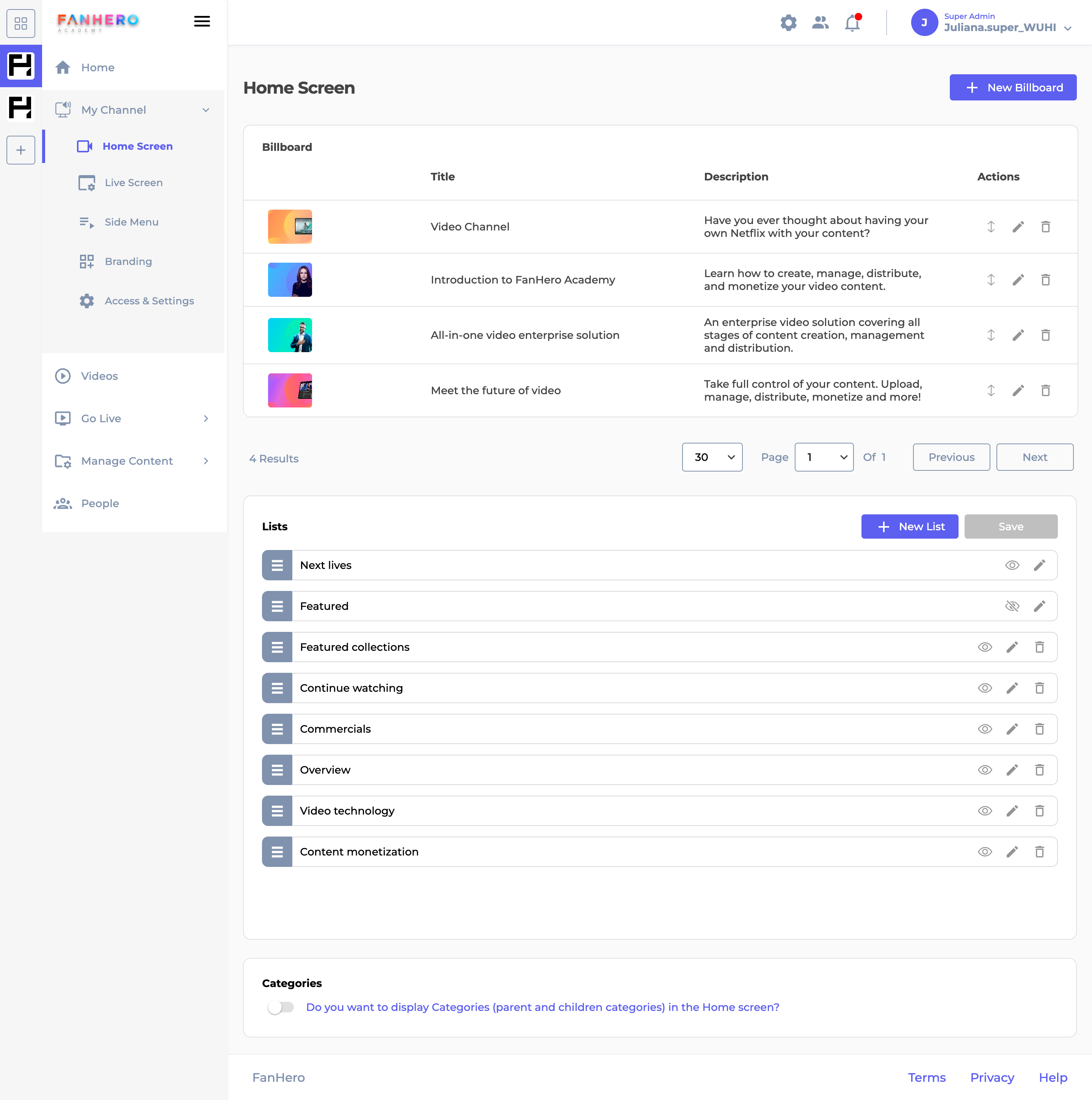Hide the Commercials list
This screenshot has height=1100, width=1092.
[x=985, y=729]
